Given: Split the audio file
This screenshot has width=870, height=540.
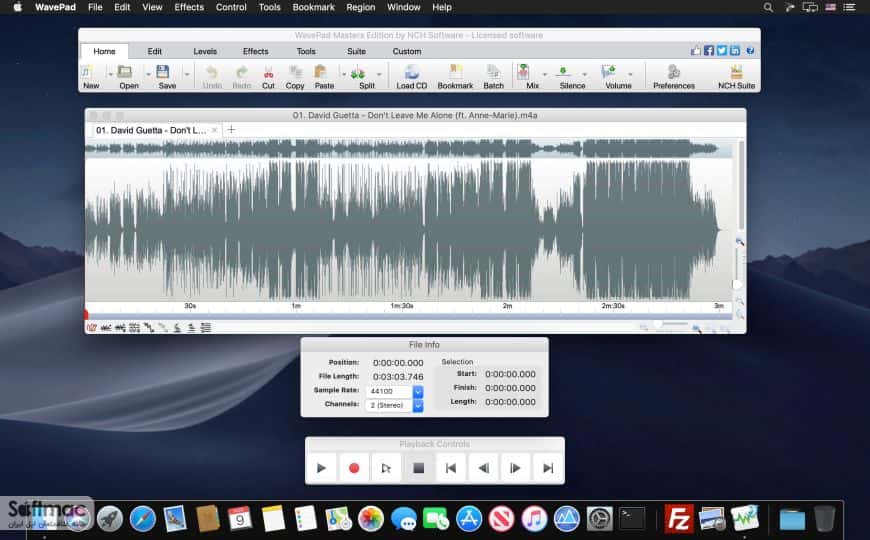Looking at the screenshot, I should 364,77.
